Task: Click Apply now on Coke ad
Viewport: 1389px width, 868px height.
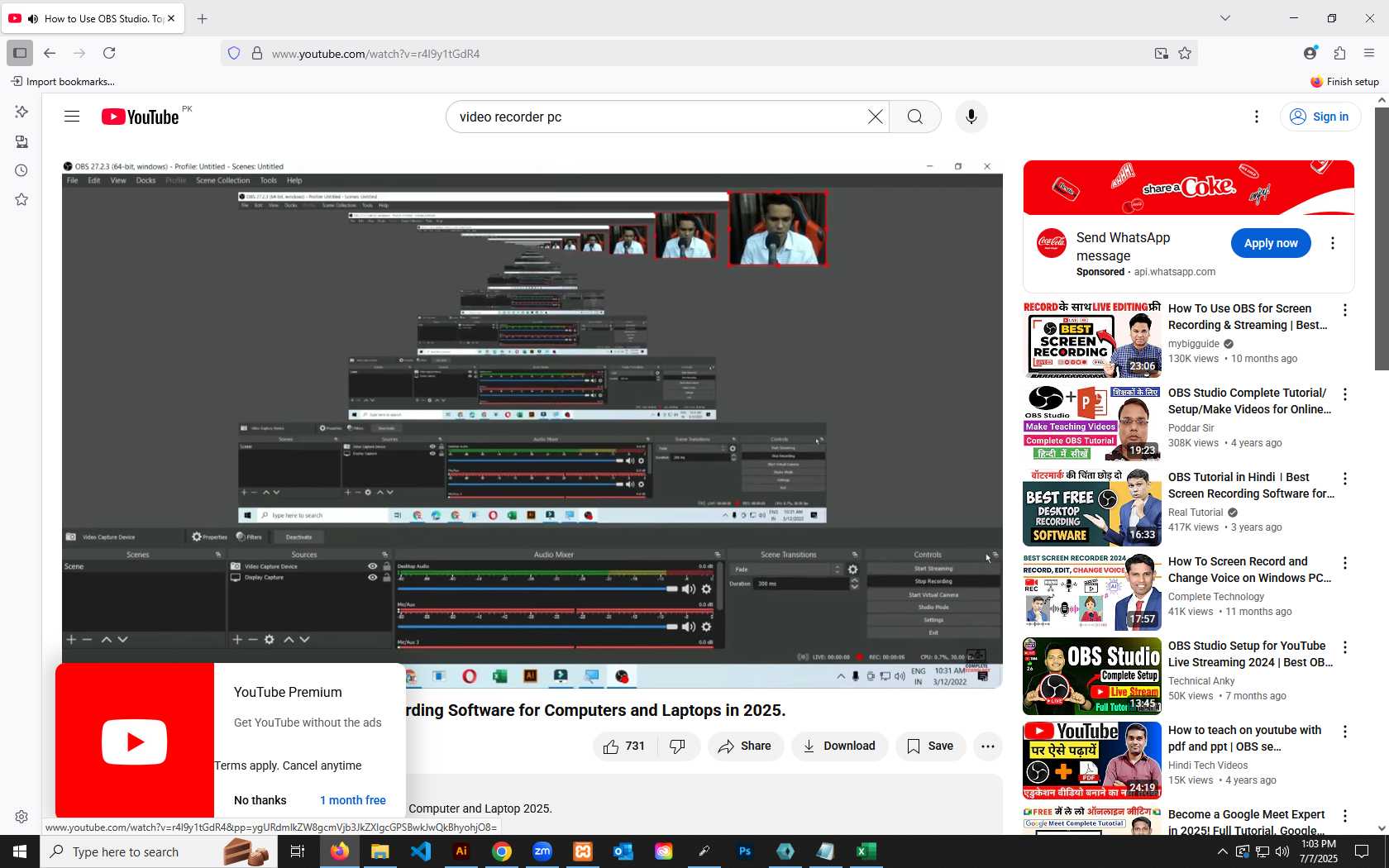Action: click(1271, 243)
